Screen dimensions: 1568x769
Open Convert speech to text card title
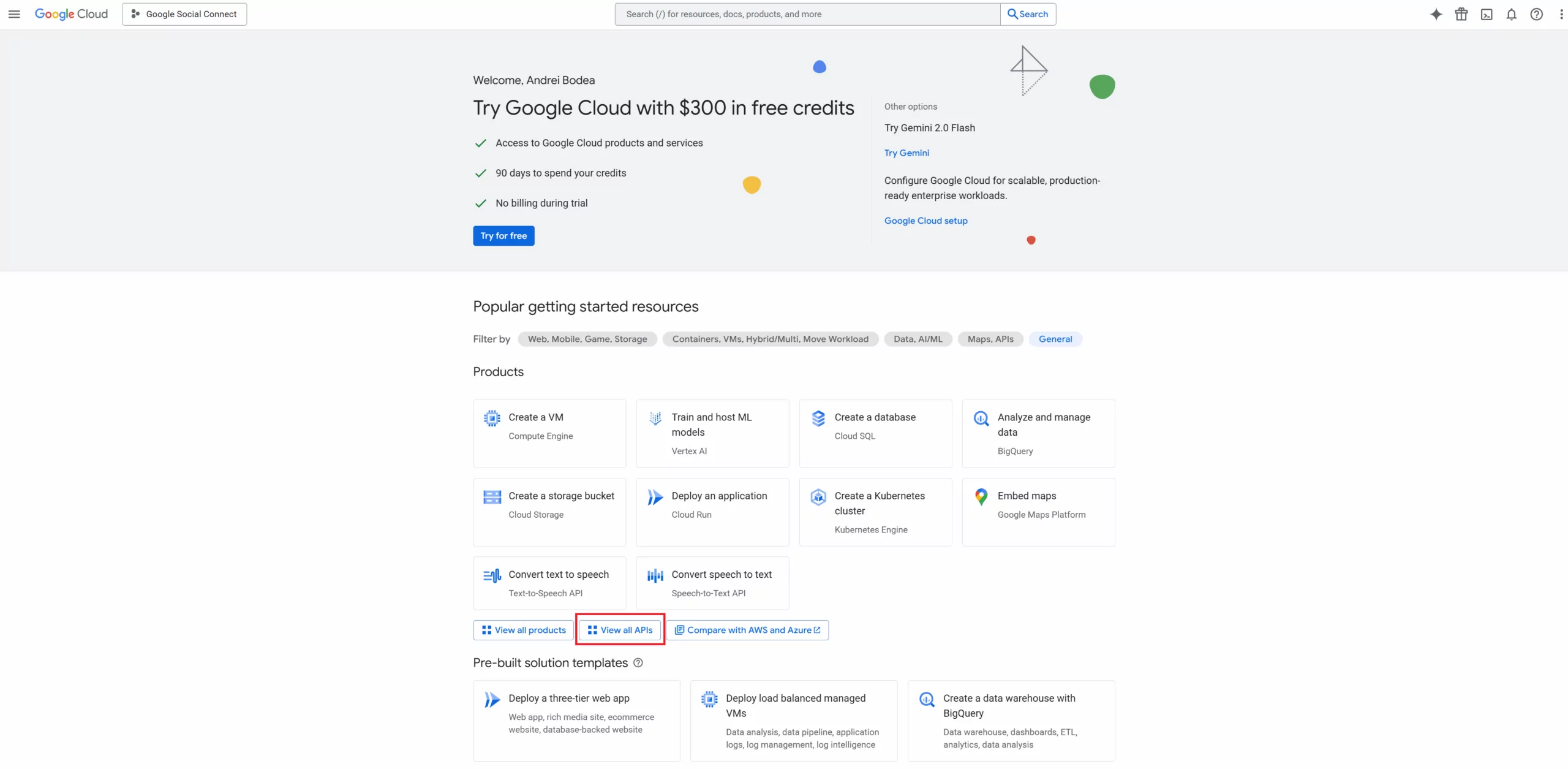722,574
